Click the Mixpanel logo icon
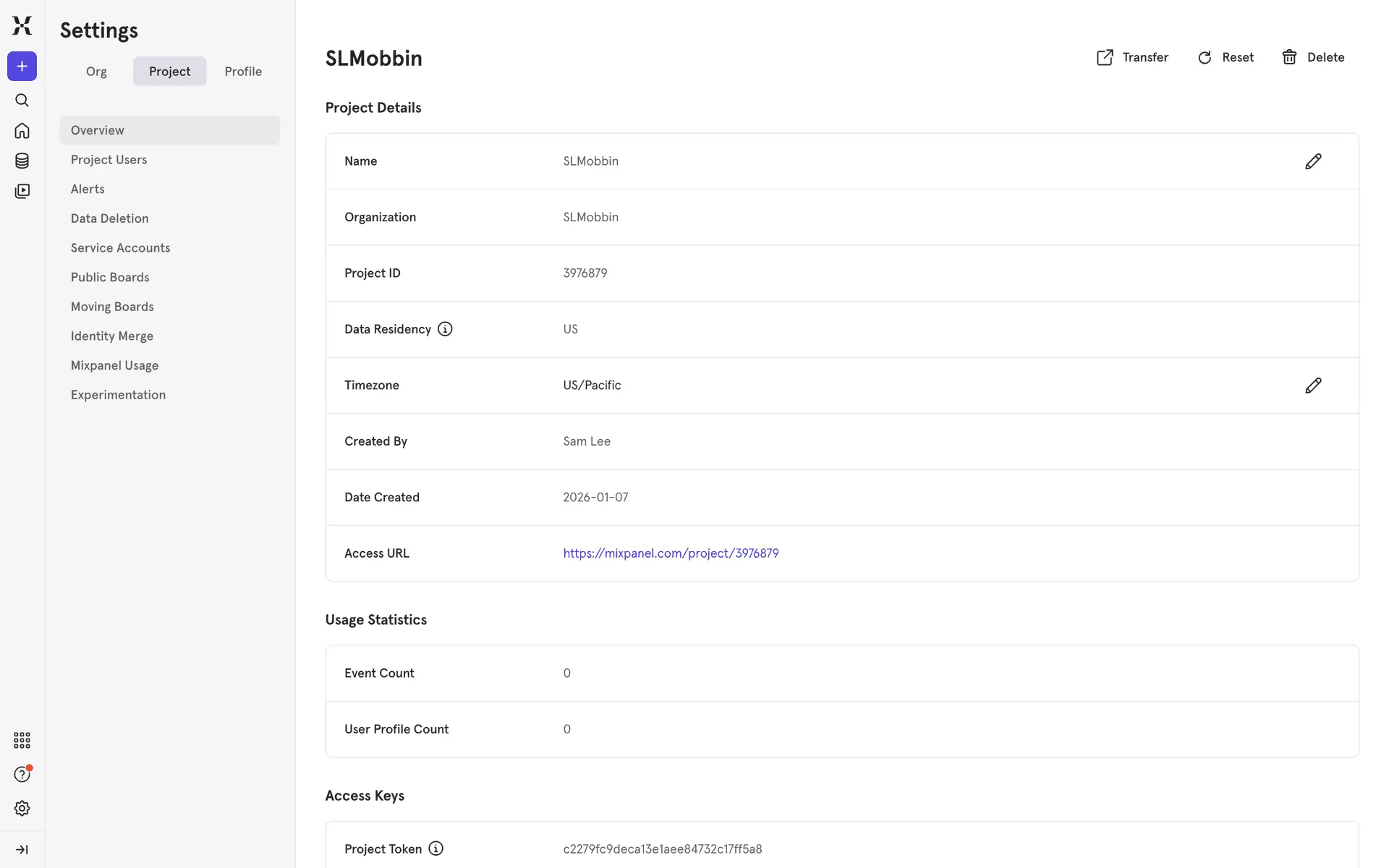This screenshot has height=868, width=1389. pos(22,25)
